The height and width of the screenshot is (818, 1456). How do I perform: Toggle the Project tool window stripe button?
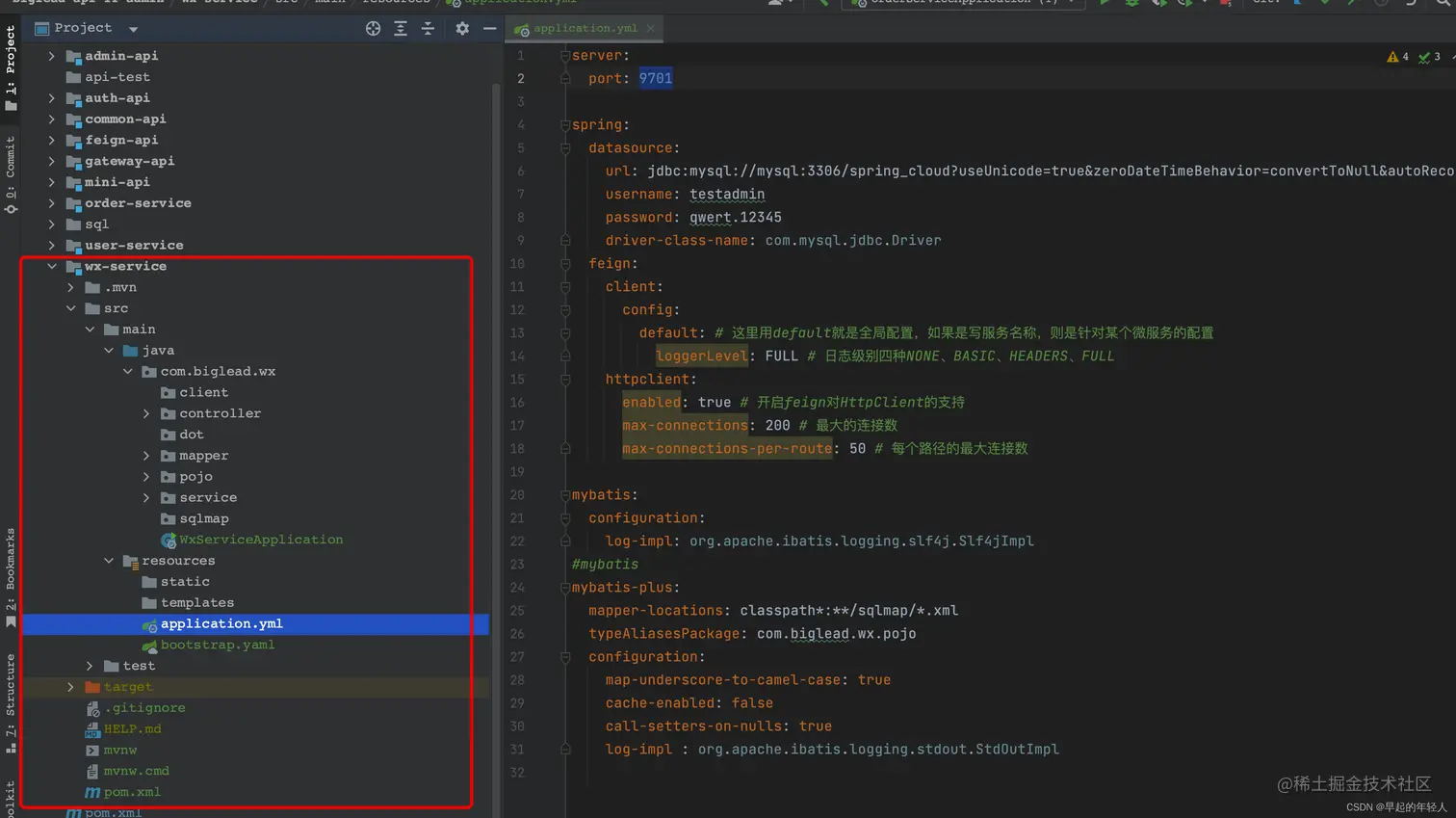click(11, 66)
